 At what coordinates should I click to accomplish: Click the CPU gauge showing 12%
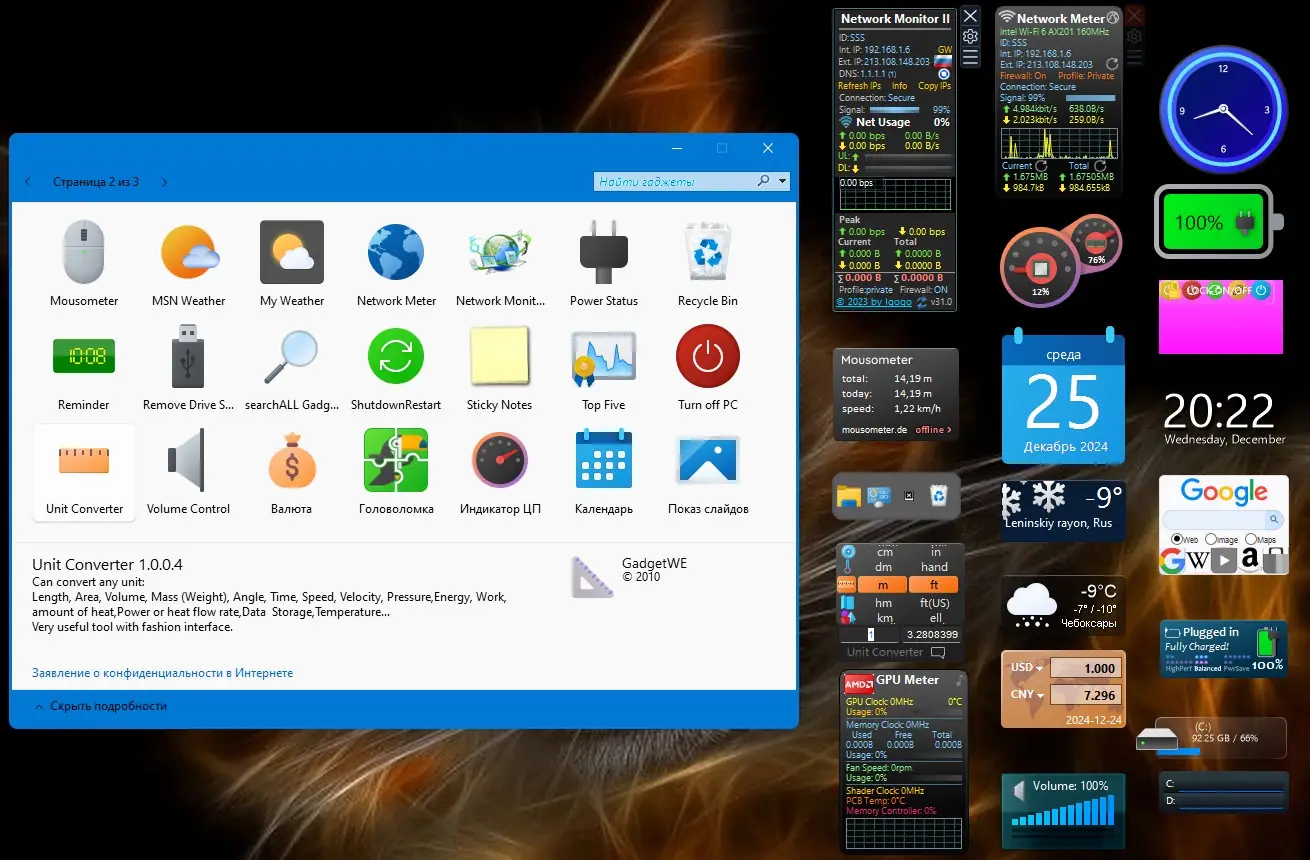(x=1040, y=268)
